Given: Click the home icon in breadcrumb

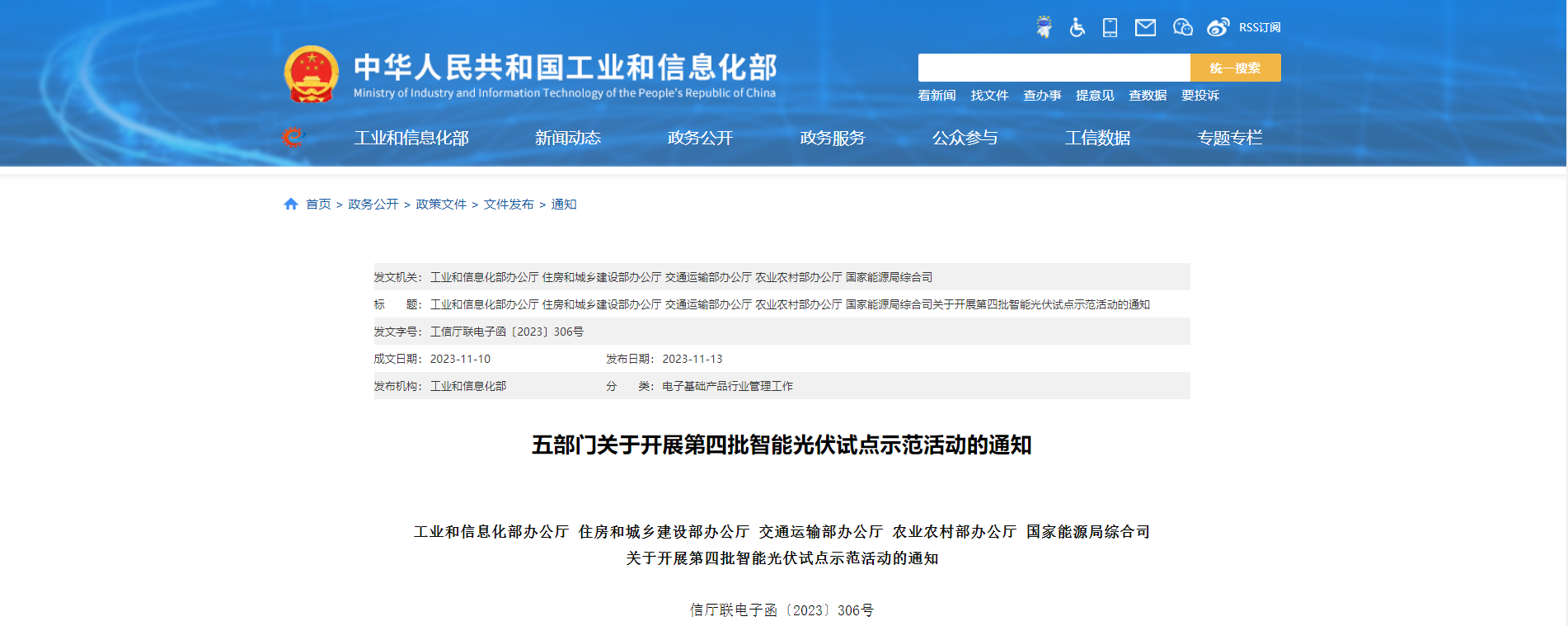Looking at the screenshot, I should pos(290,204).
